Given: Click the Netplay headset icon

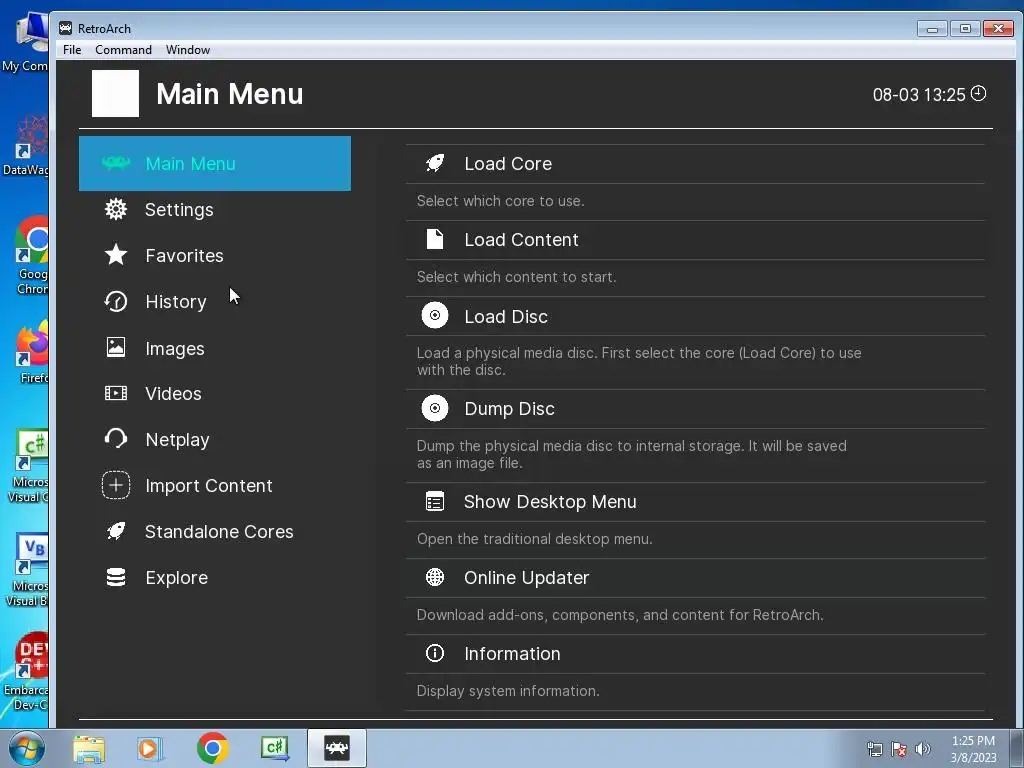Looking at the screenshot, I should [116, 438].
